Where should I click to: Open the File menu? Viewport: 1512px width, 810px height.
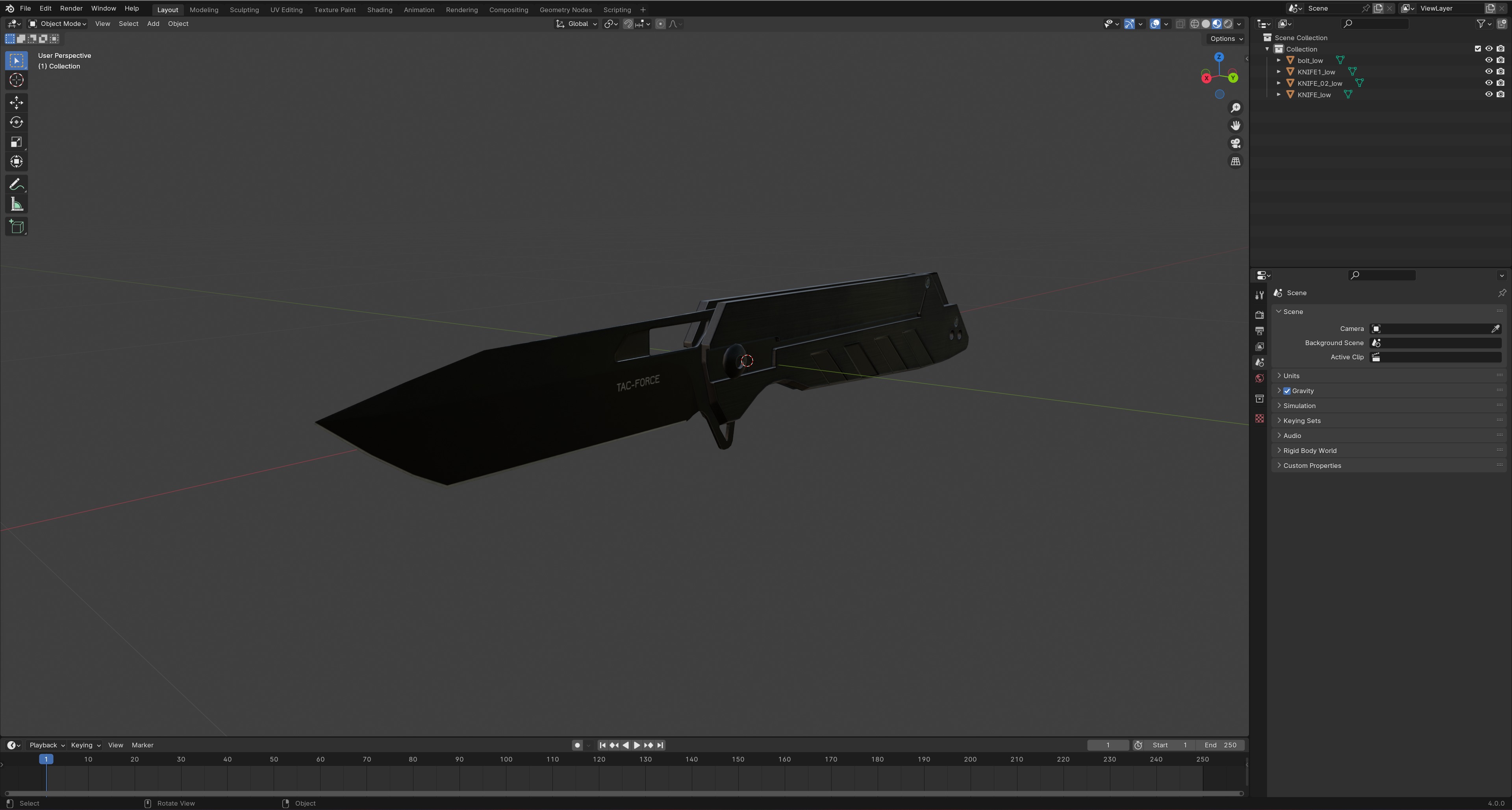tap(25, 8)
